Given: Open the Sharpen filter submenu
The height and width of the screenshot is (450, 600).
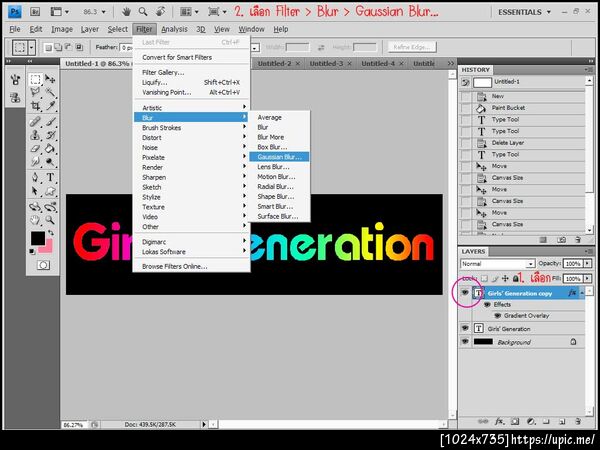Looking at the screenshot, I should 191,177.
